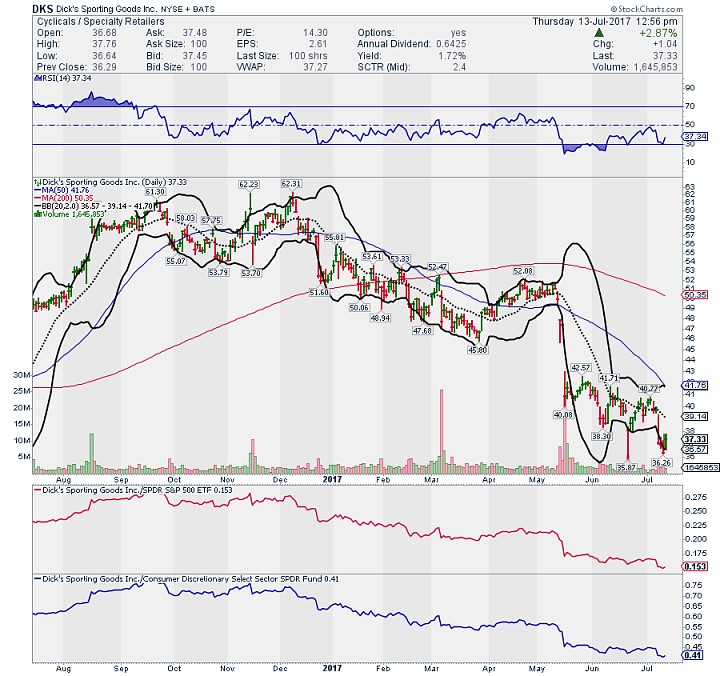Click the 53.79 low annotation
The width and height of the screenshot is (720, 676).
218,272
